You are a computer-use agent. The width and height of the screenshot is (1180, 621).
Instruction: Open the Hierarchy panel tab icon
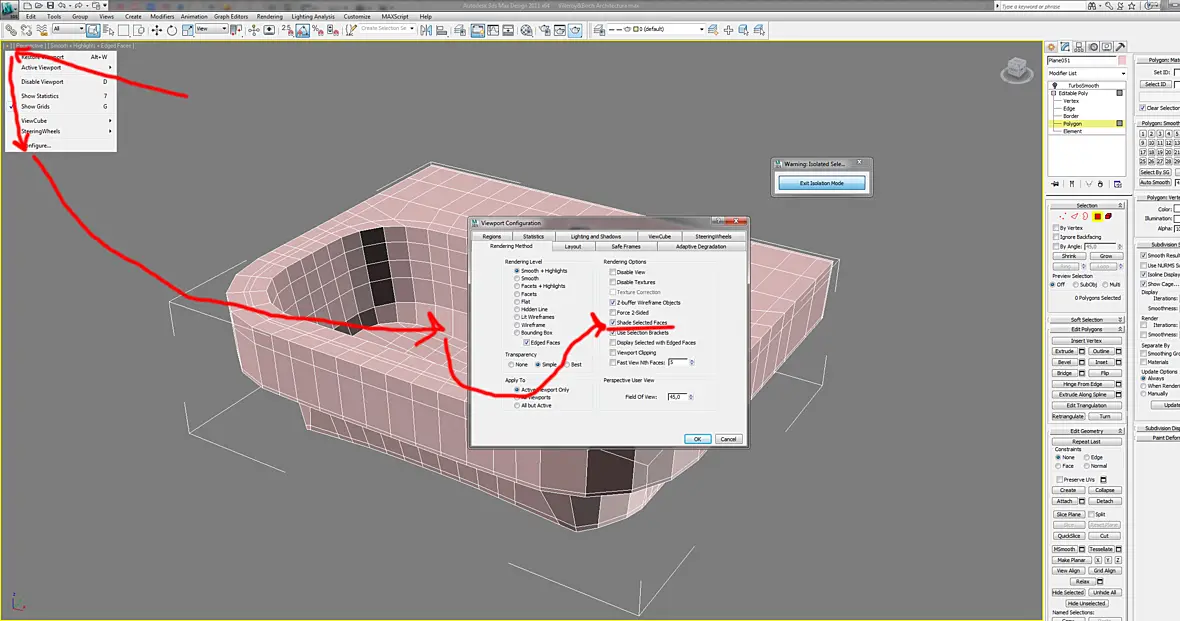coord(1079,47)
